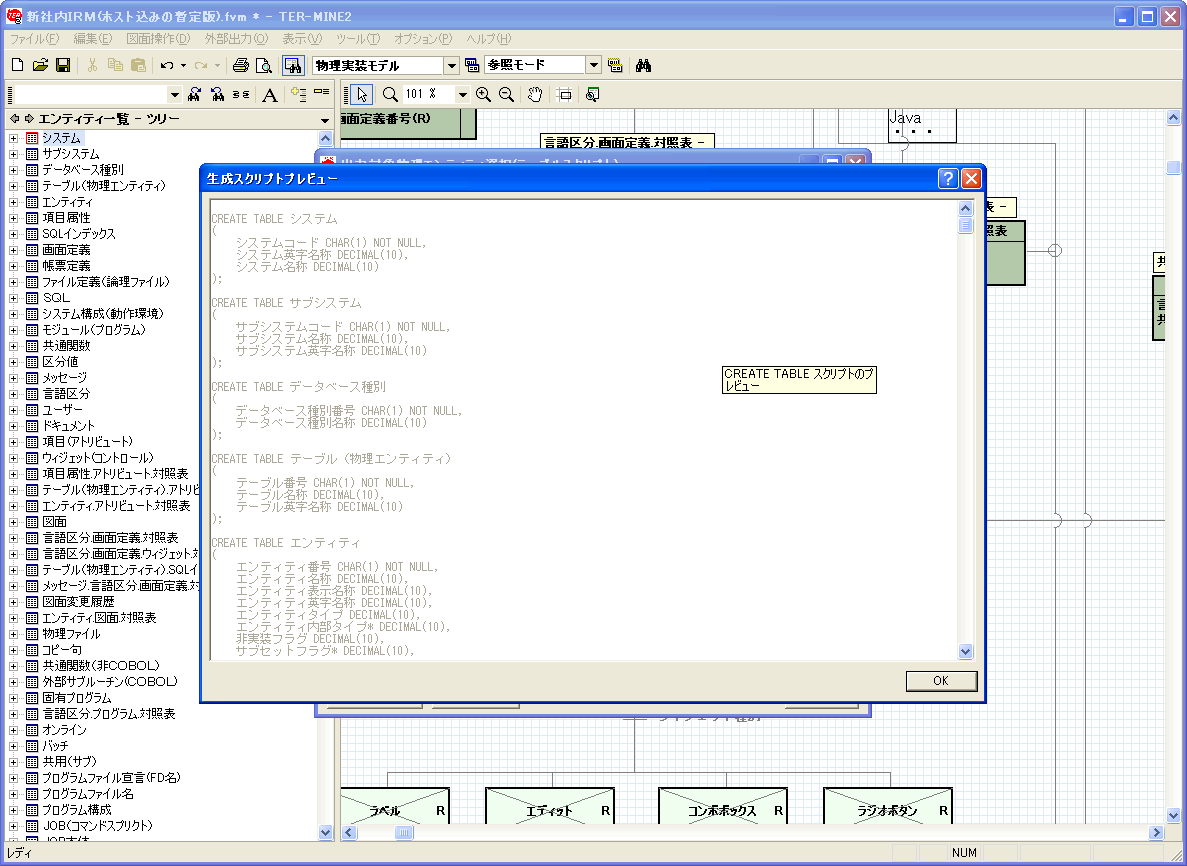Open the オプション(P) menu
The image size is (1187, 866).
422,39
